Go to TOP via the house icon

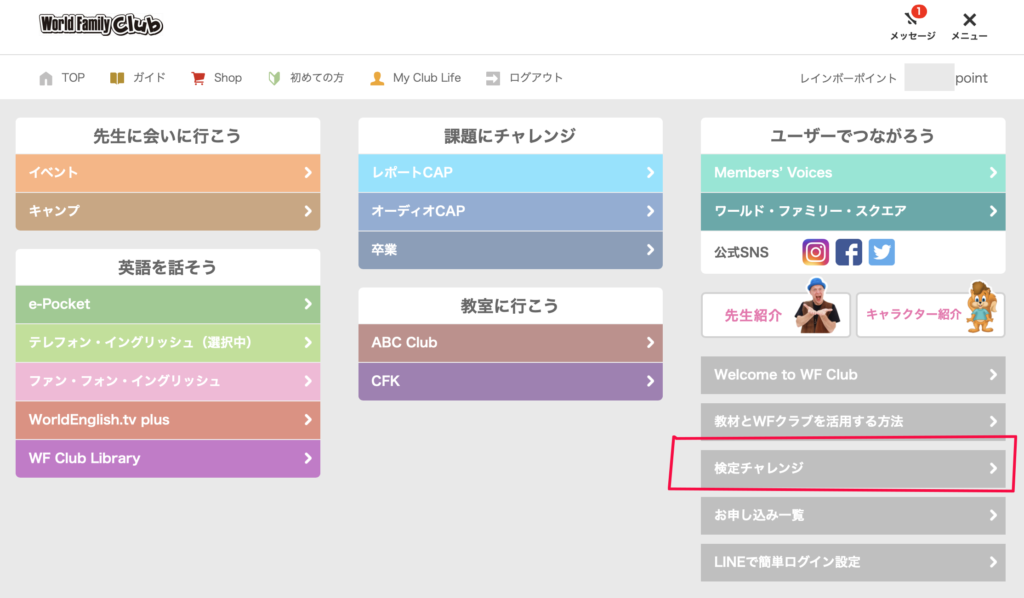pos(46,78)
